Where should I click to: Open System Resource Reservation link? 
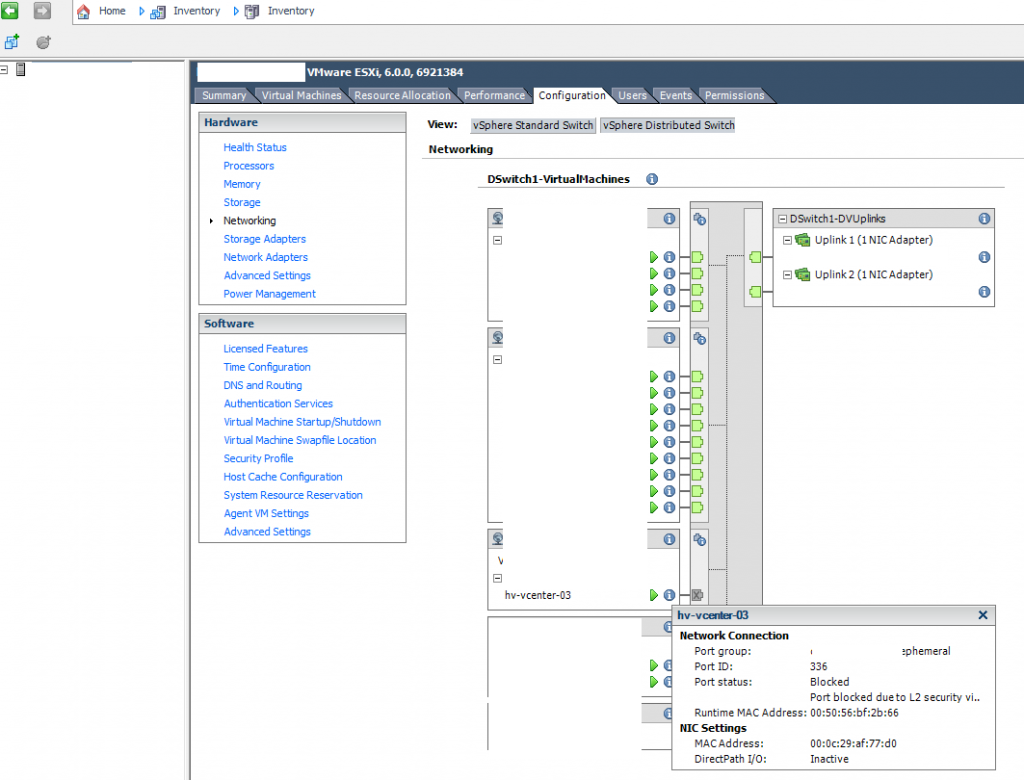click(293, 495)
